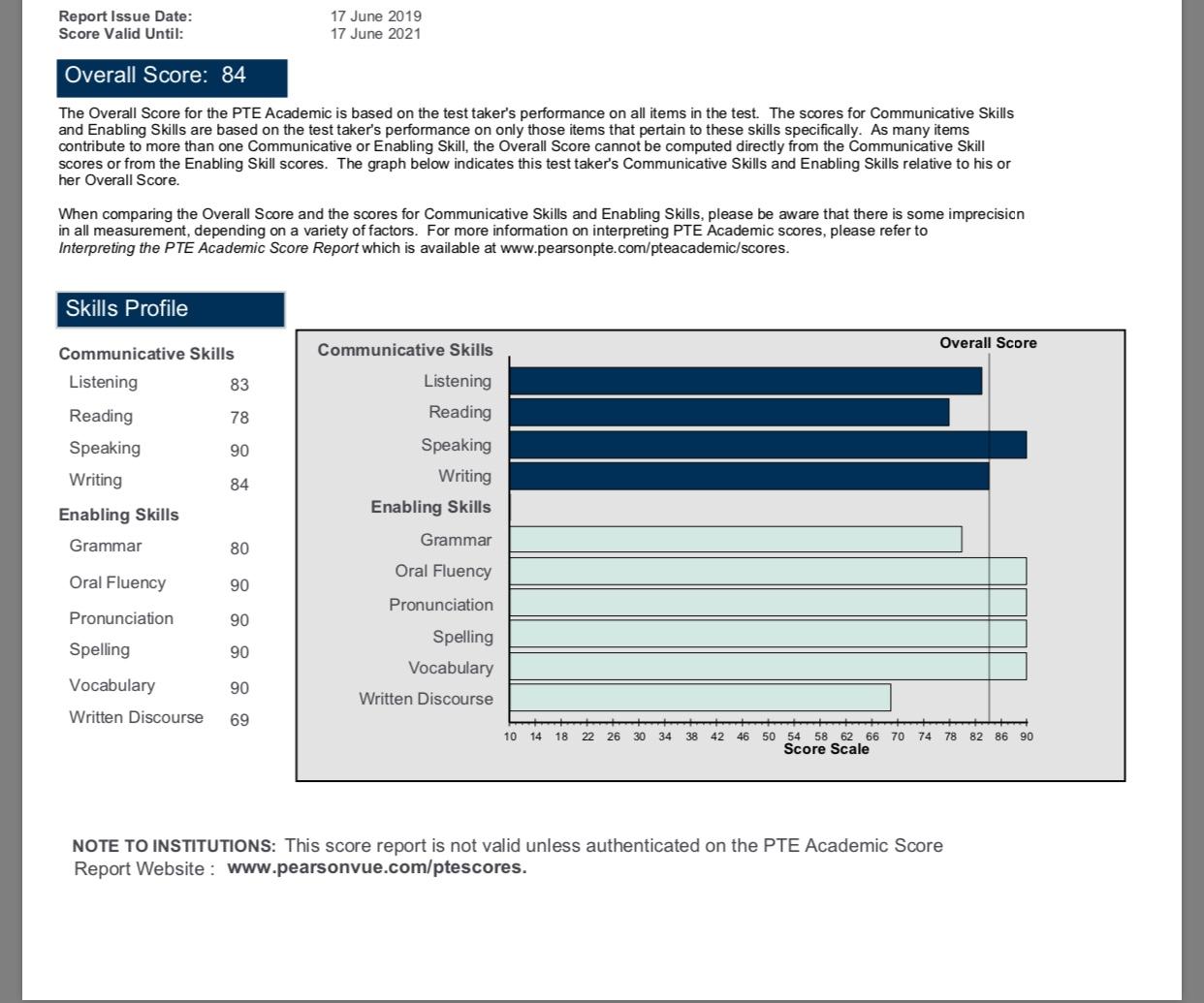
Task: Click the dark blue Reading bar in chart
Action: (728, 413)
